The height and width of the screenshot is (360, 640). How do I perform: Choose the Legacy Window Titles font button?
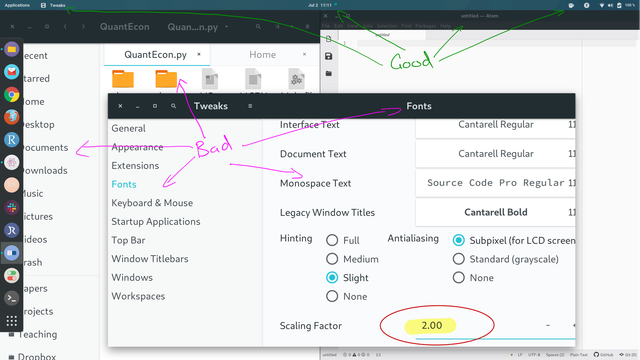[496, 212]
